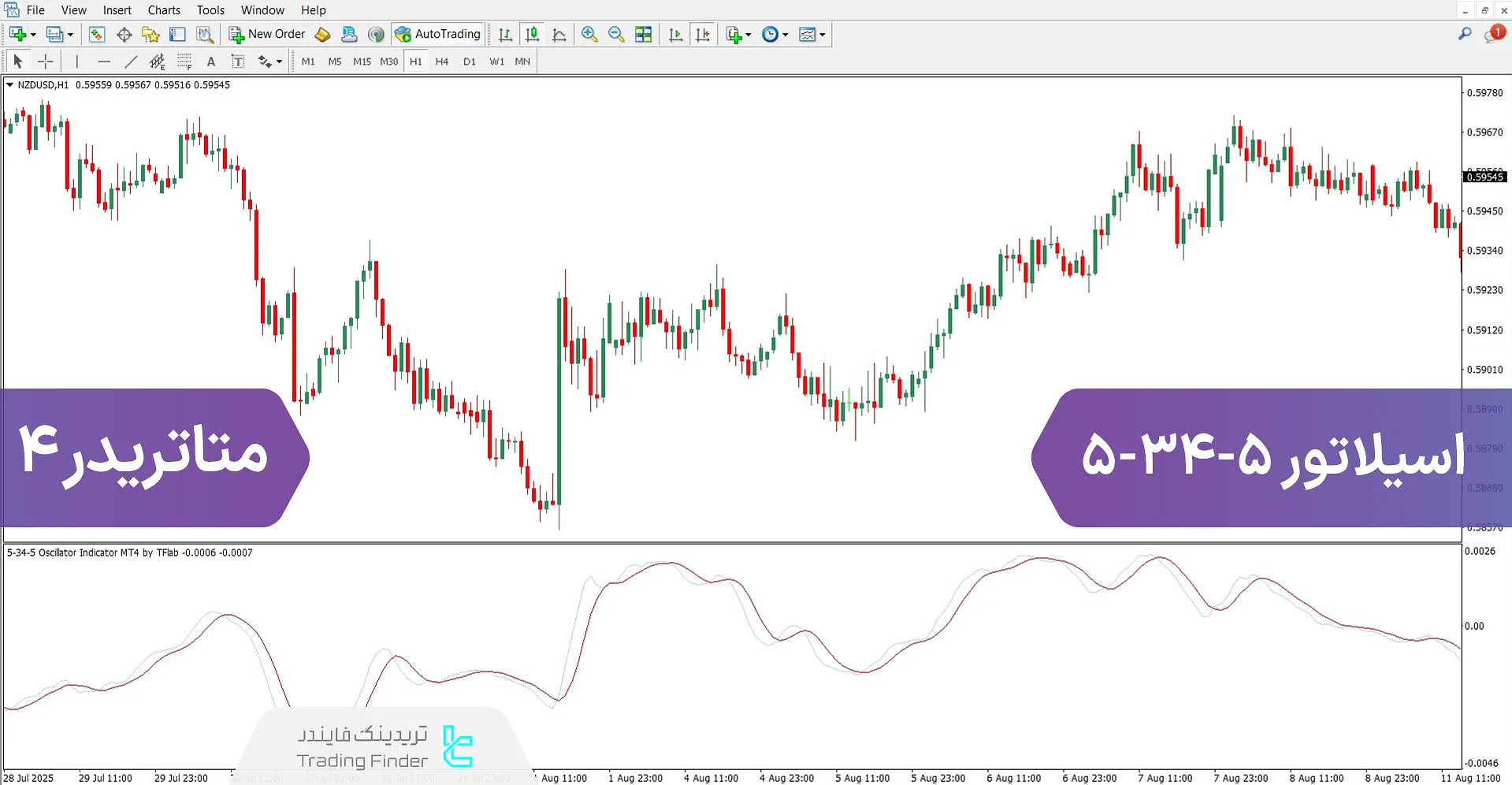
Task: Open the search magnifier icon at top right
Action: pyautogui.click(x=1465, y=34)
